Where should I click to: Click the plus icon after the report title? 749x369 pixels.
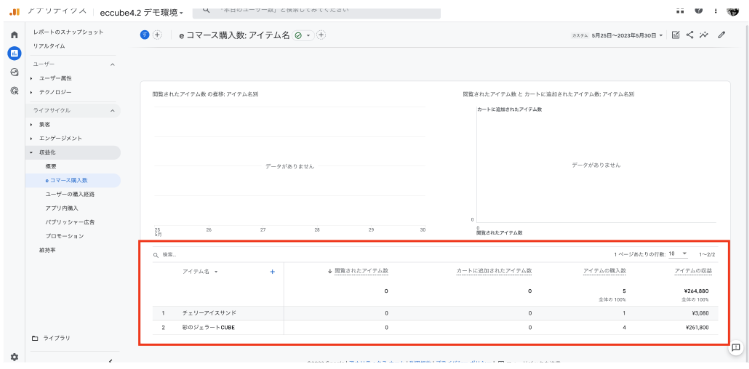[321, 35]
